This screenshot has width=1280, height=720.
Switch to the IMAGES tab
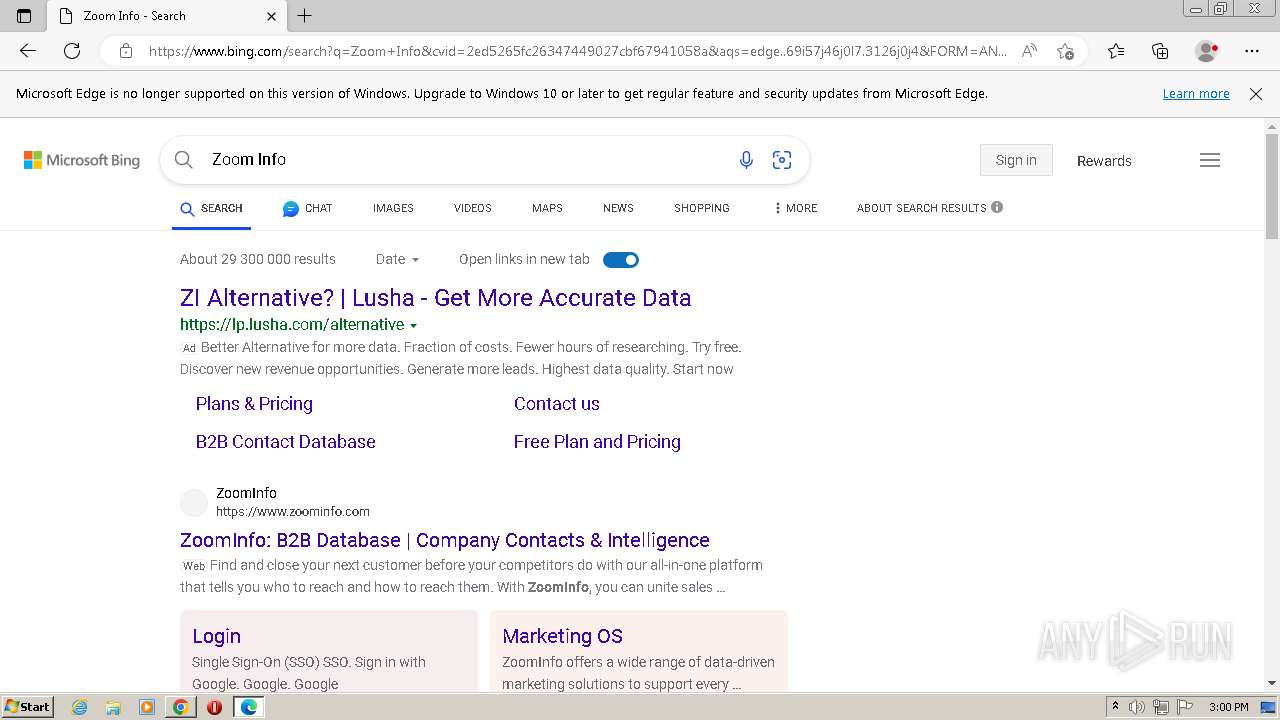click(x=393, y=208)
